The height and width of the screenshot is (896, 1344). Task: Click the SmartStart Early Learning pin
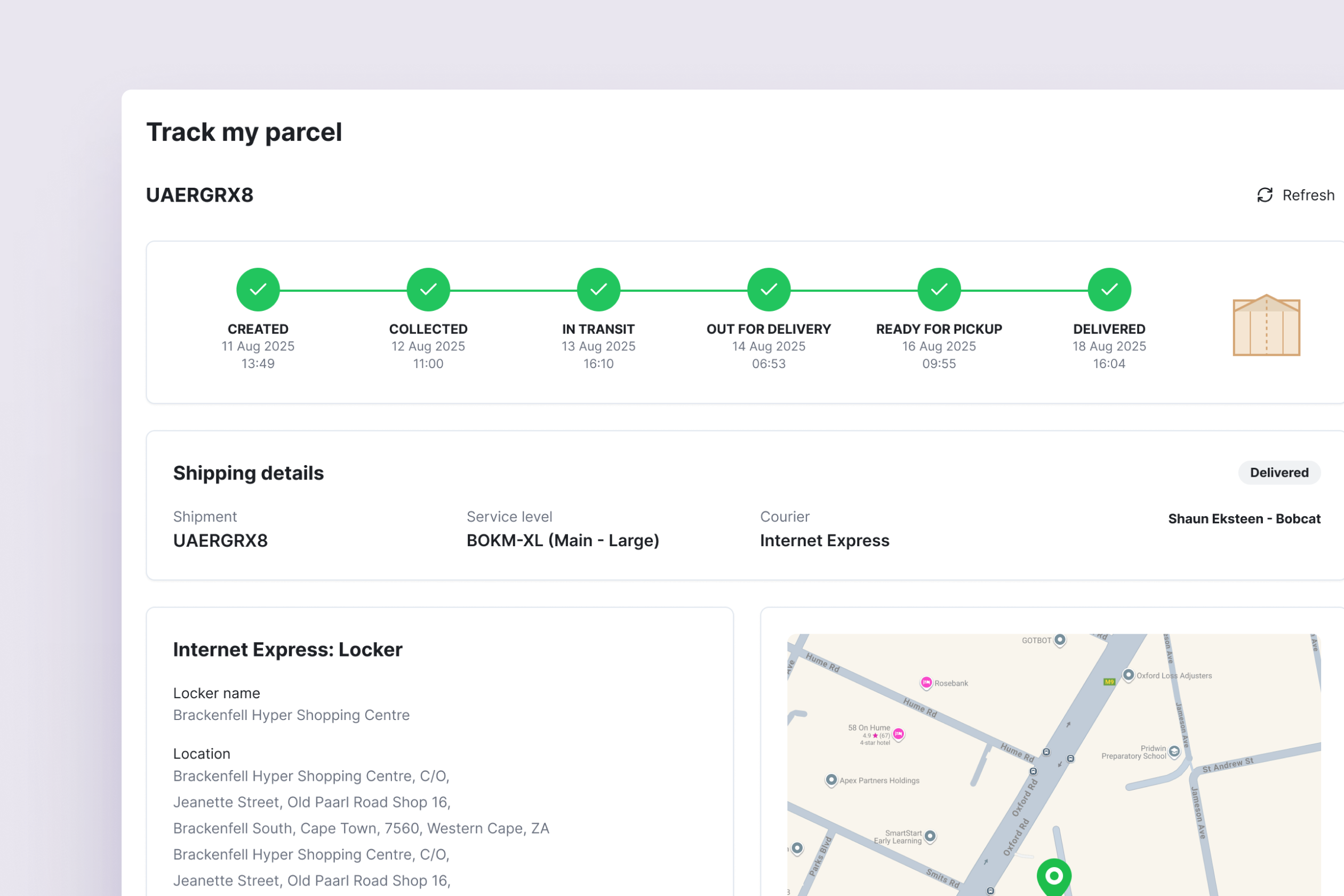[x=930, y=836]
